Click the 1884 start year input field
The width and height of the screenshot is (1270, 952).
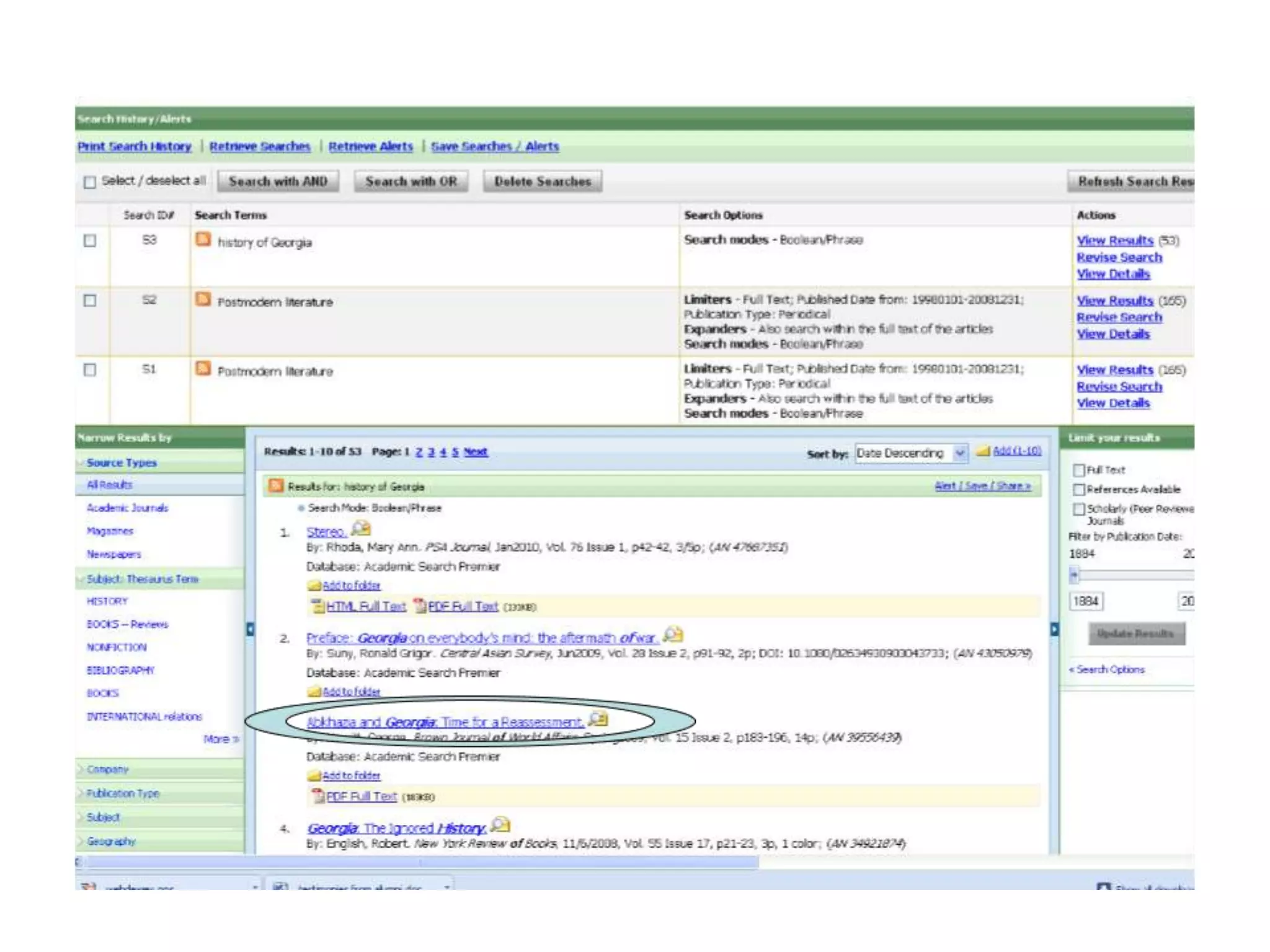1086,601
